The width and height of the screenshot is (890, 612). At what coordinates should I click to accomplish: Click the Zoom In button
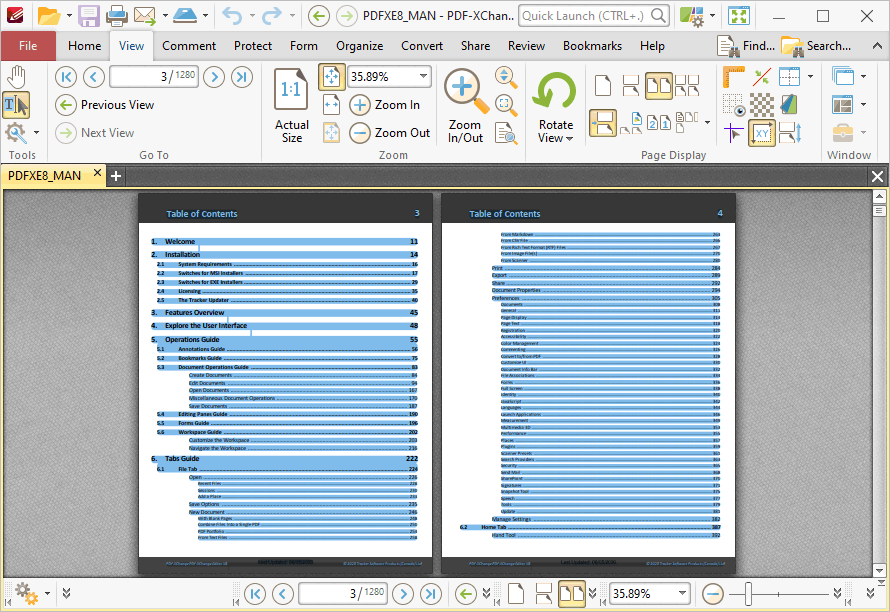(385, 104)
